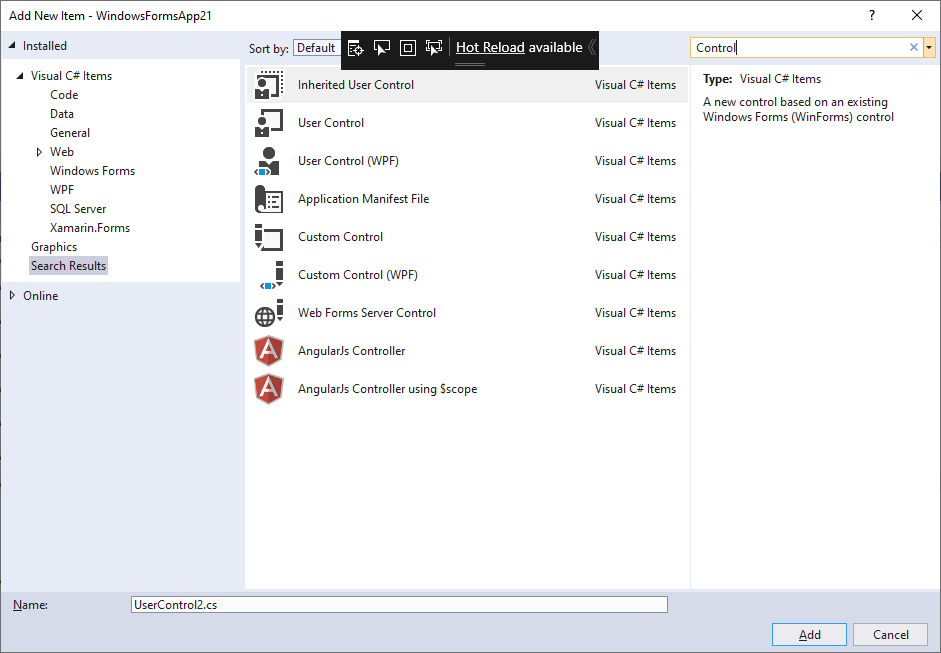Click Visual C# Items label in Custom Control row
Viewport: 941px width, 653px height.
[635, 237]
